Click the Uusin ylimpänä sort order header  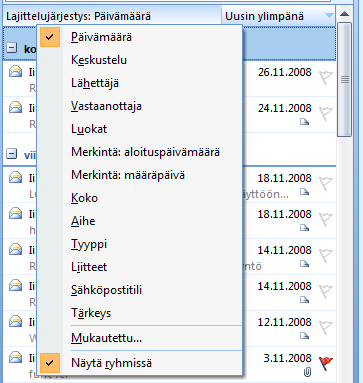[x=278, y=16]
